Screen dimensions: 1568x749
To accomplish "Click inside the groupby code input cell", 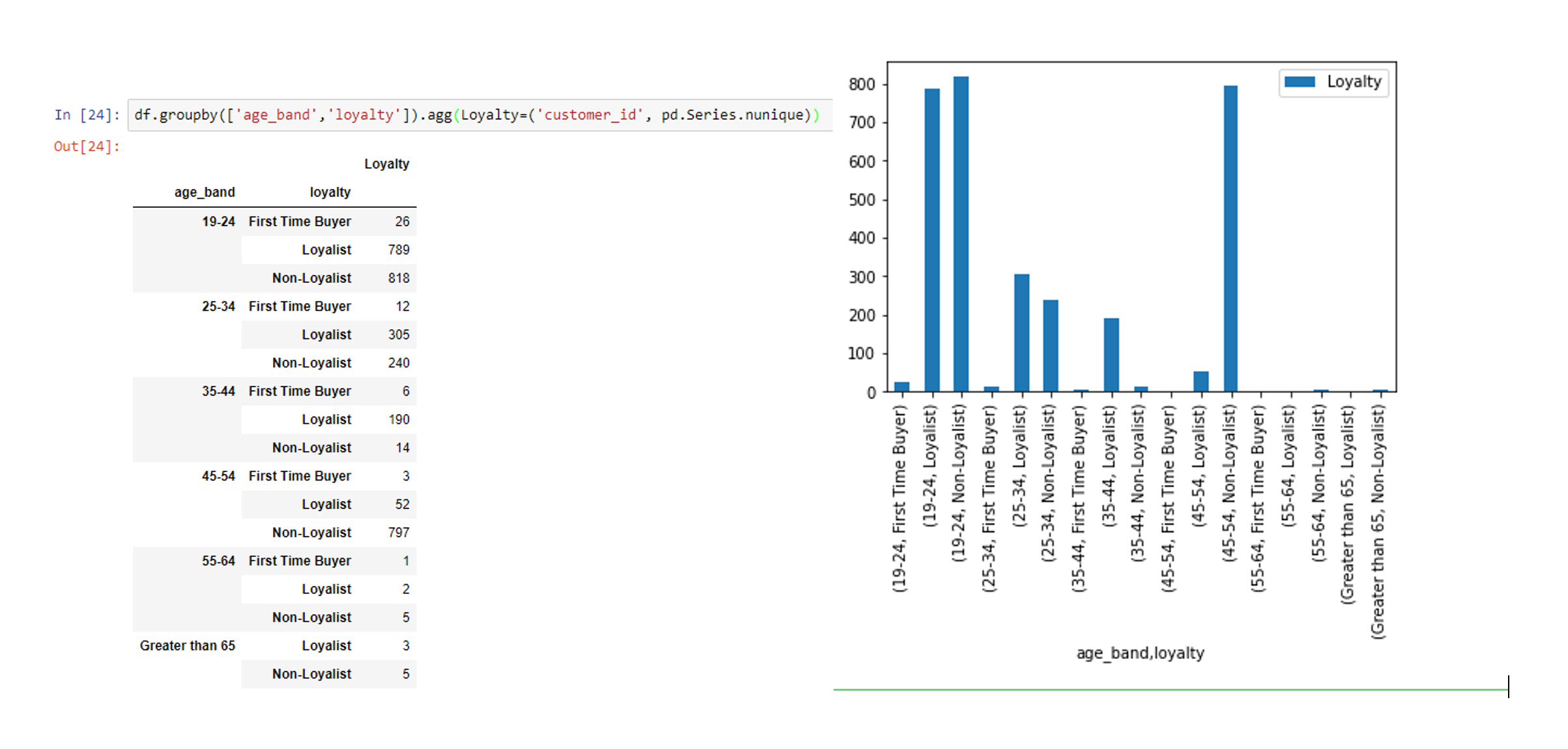I will pyautogui.click(x=476, y=115).
